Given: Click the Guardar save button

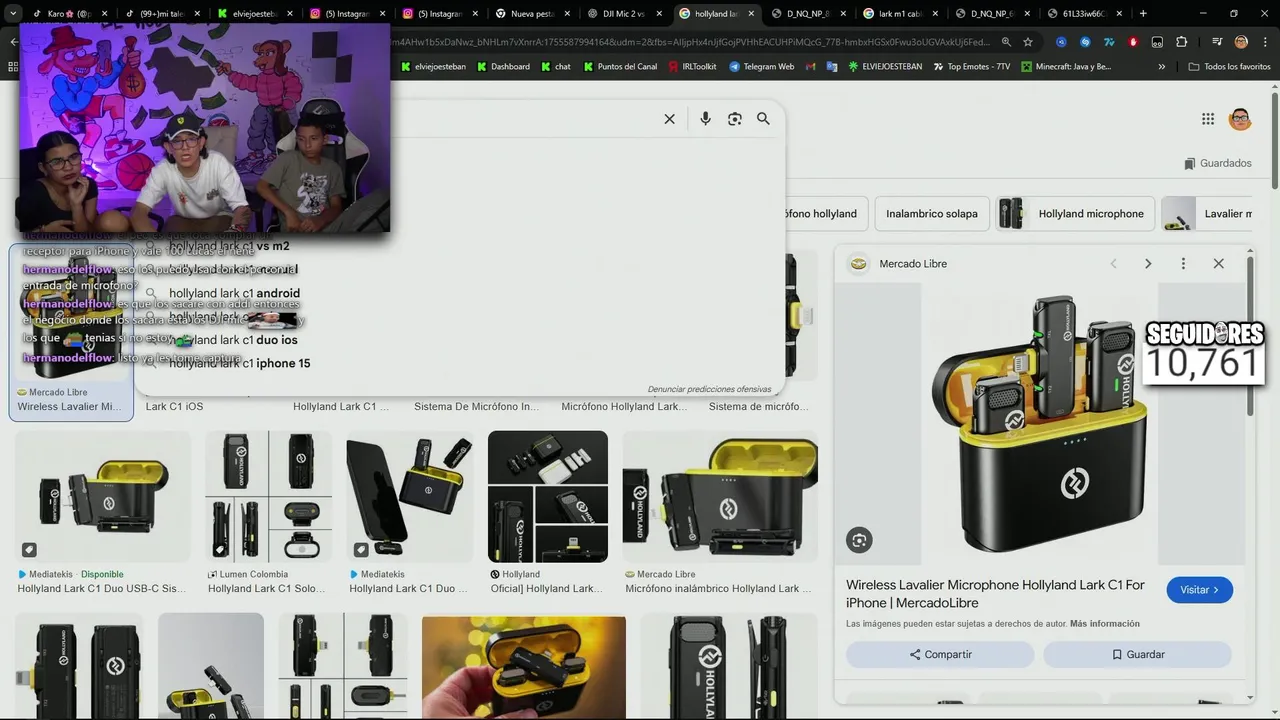Looking at the screenshot, I should (1138, 654).
